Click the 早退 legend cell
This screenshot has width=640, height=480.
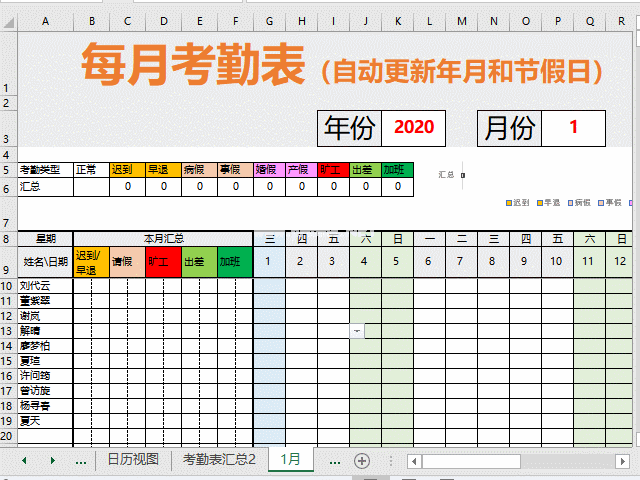163,170
